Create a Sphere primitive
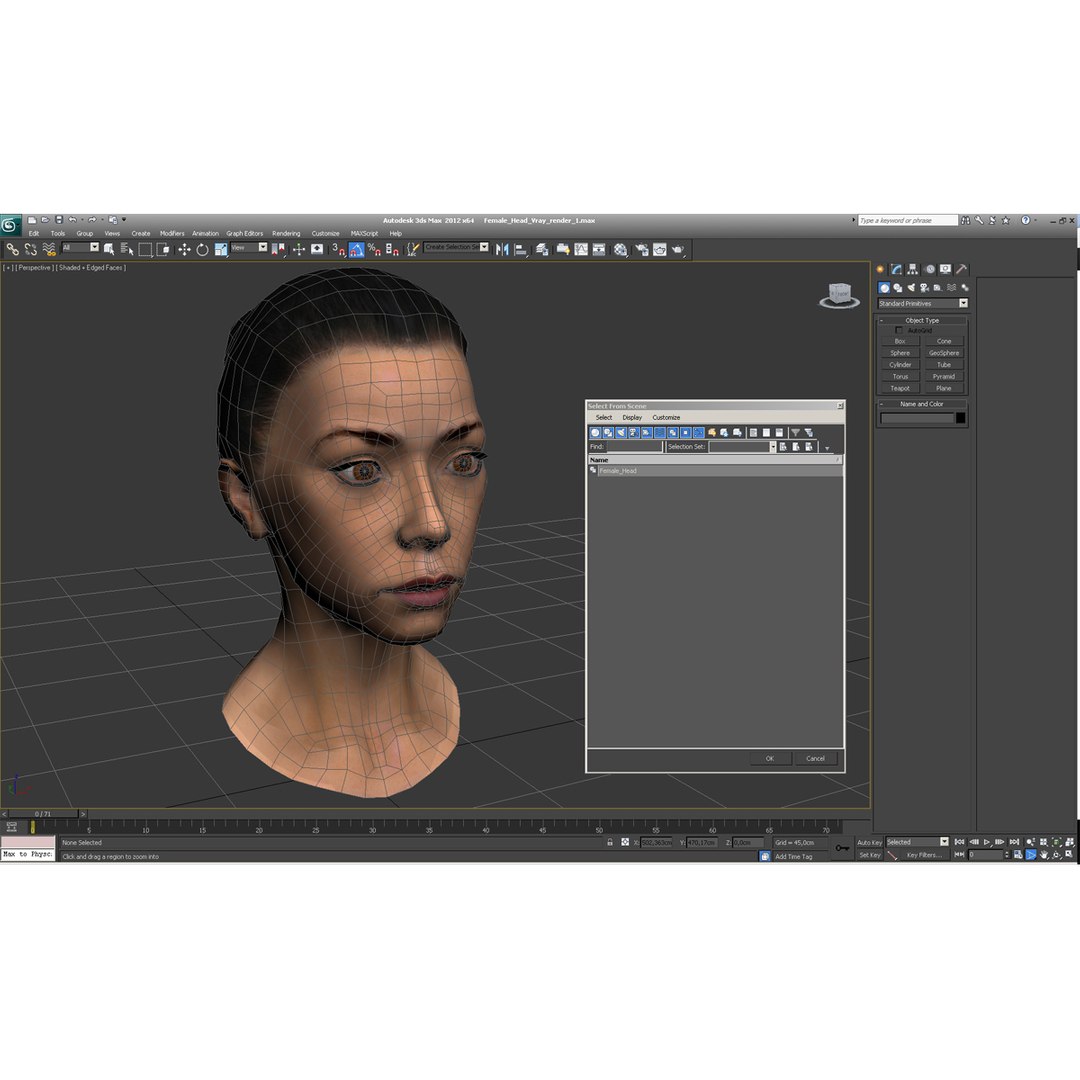 click(900, 353)
